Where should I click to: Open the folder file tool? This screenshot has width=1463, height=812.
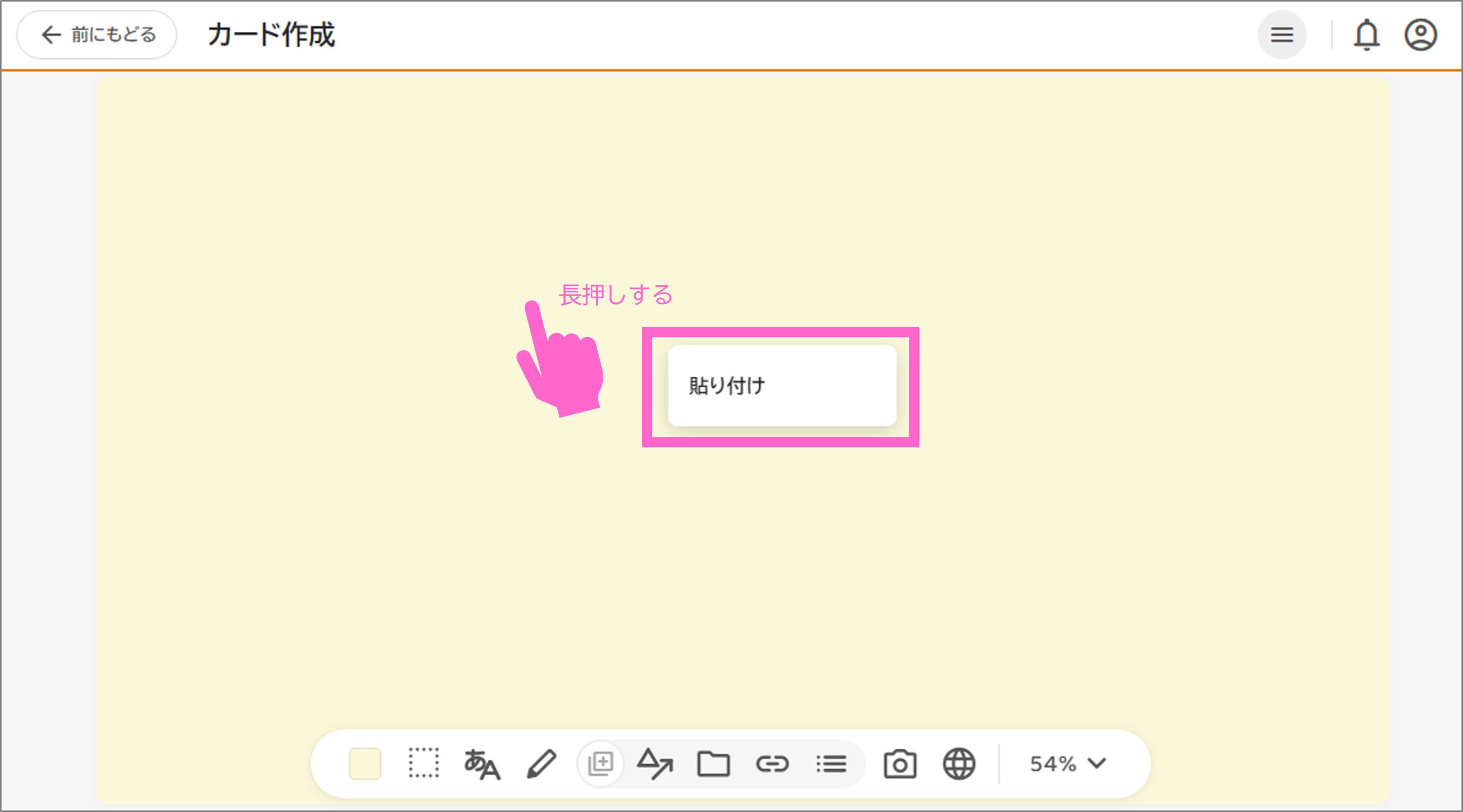[713, 764]
